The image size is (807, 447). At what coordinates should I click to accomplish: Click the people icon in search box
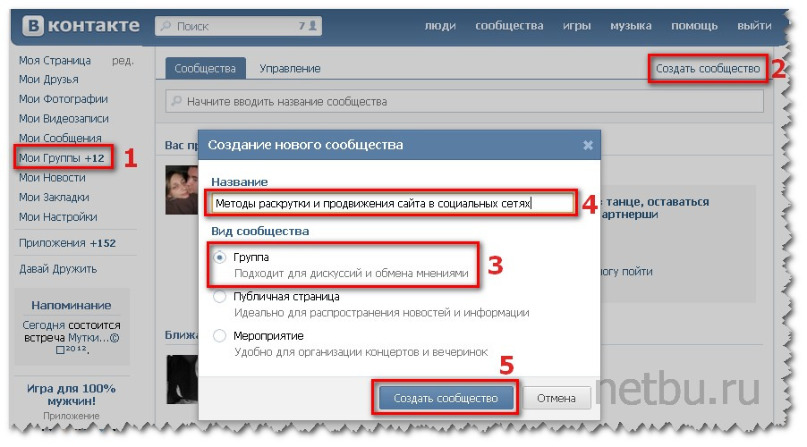(x=312, y=25)
